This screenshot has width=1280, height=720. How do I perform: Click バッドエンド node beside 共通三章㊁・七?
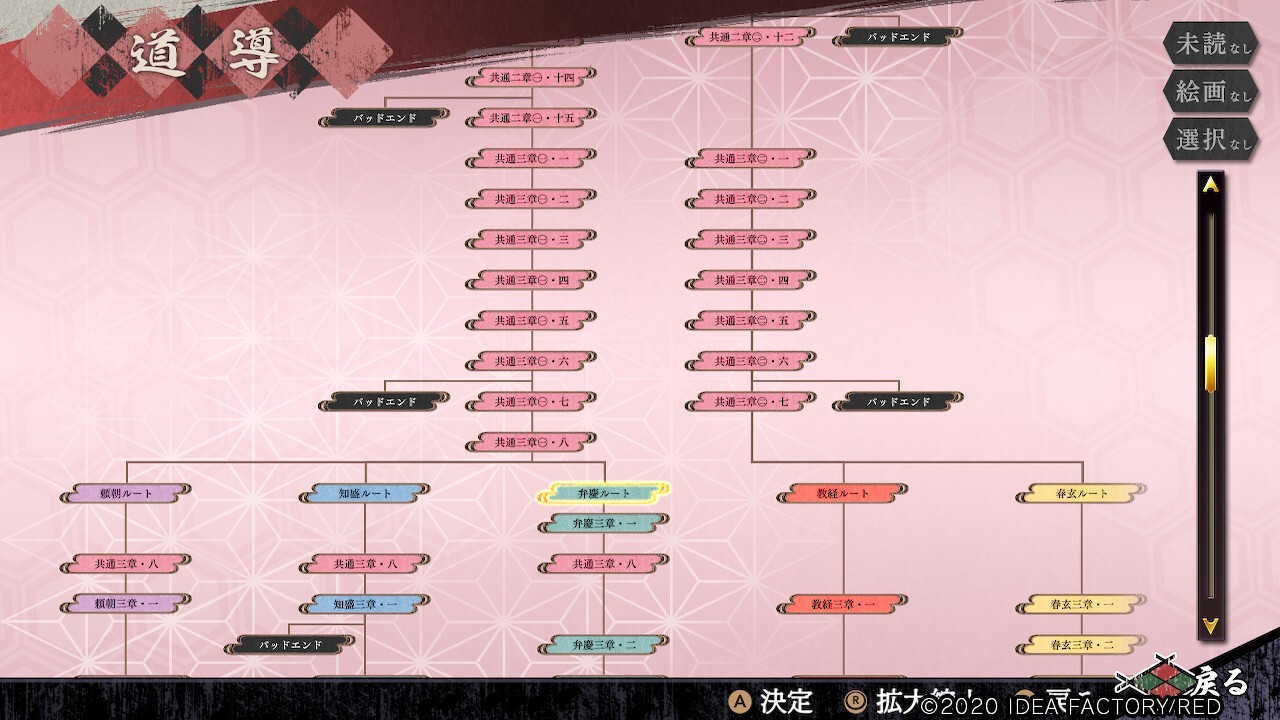coord(898,401)
